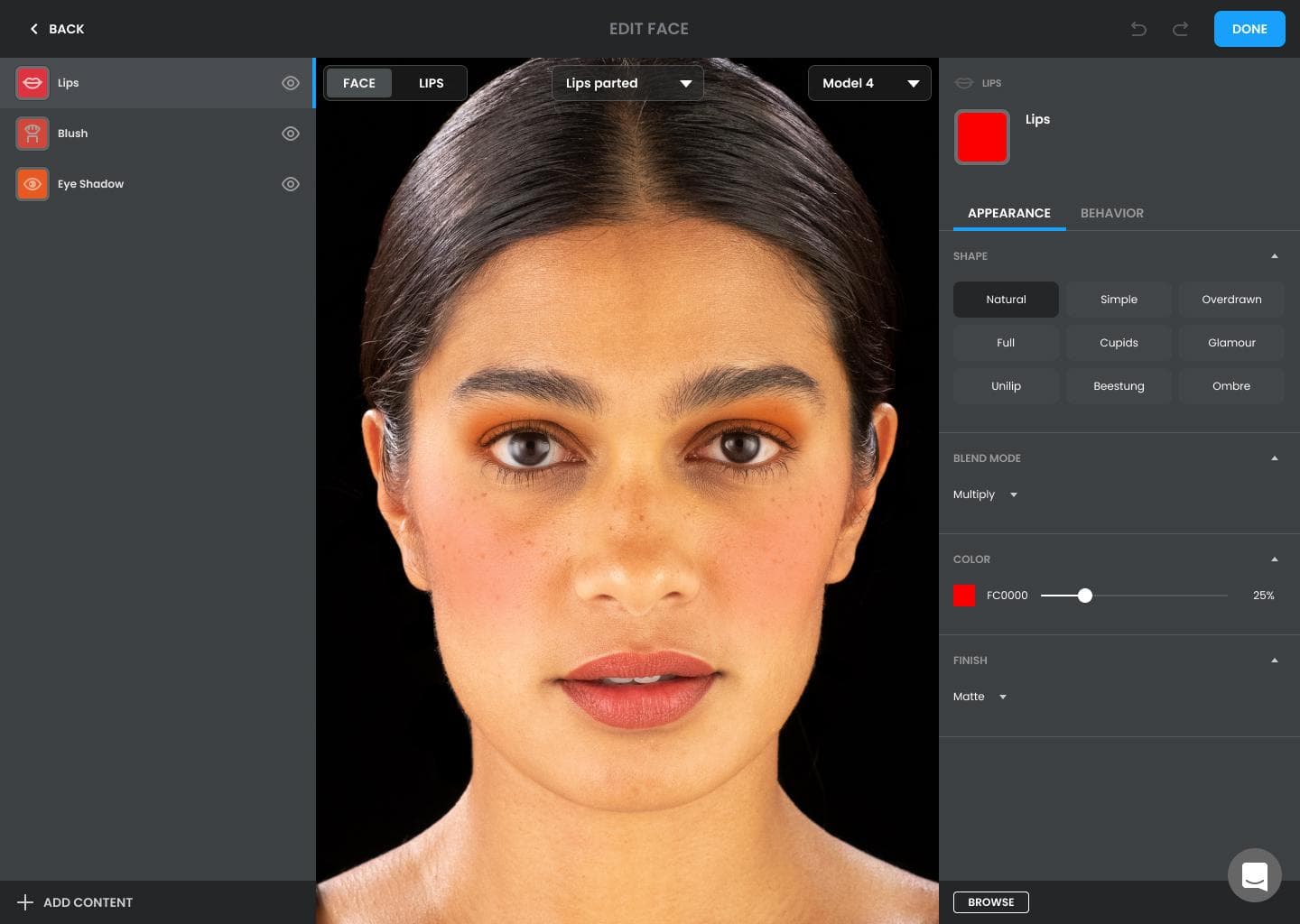Hide the Eye Shadow layer
The height and width of the screenshot is (924, 1300).
[x=290, y=184]
